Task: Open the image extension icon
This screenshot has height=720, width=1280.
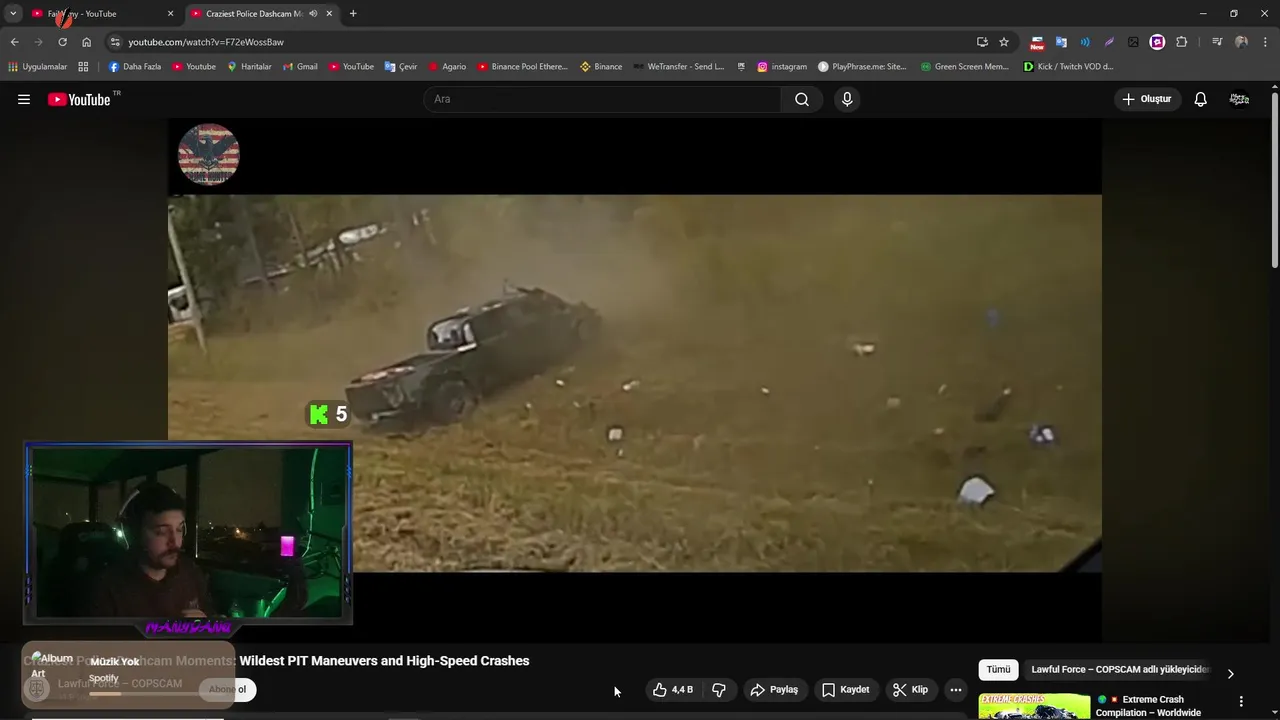Action: [1133, 42]
